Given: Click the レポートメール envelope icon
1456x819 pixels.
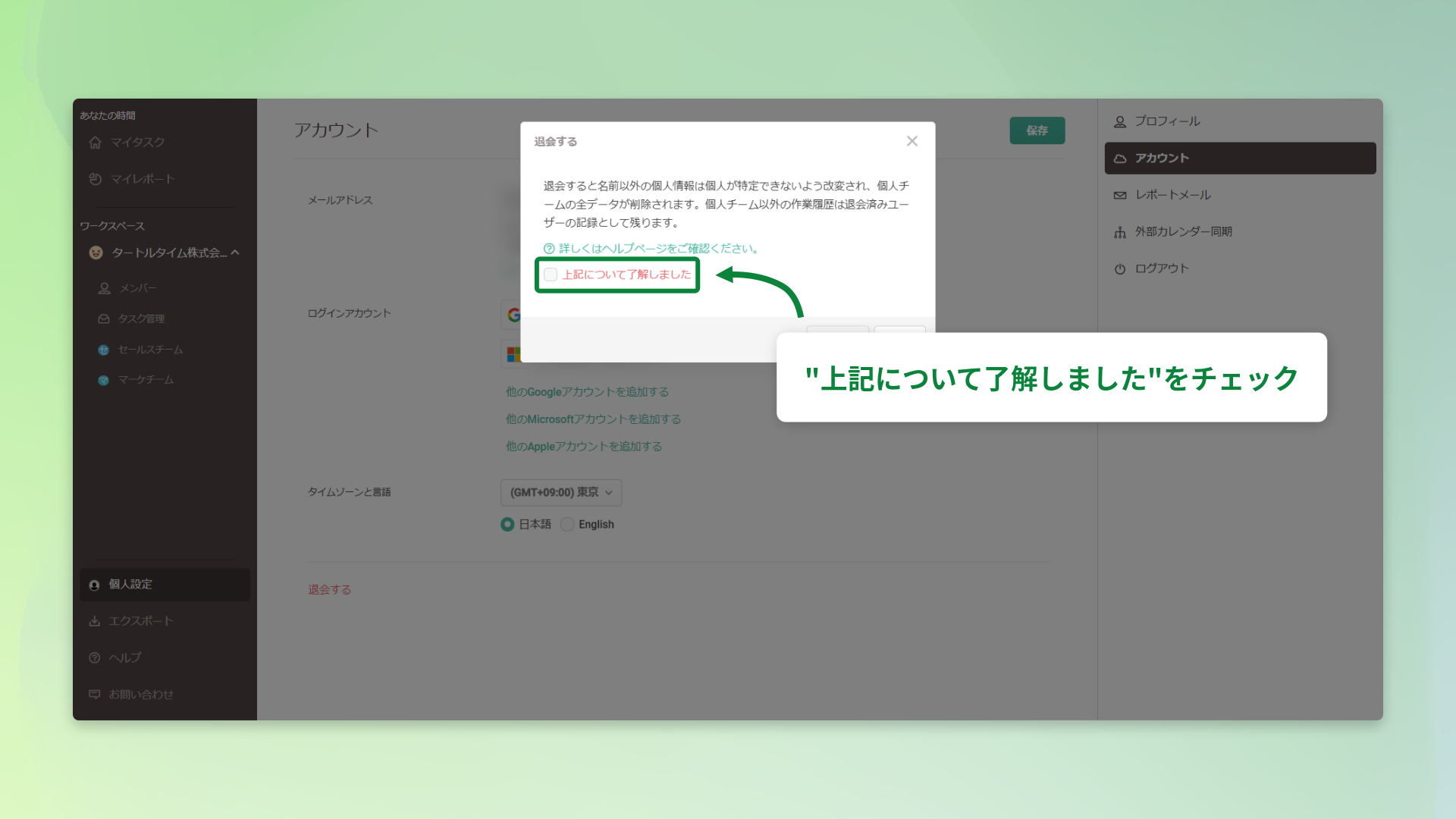Looking at the screenshot, I should coord(1120,195).
